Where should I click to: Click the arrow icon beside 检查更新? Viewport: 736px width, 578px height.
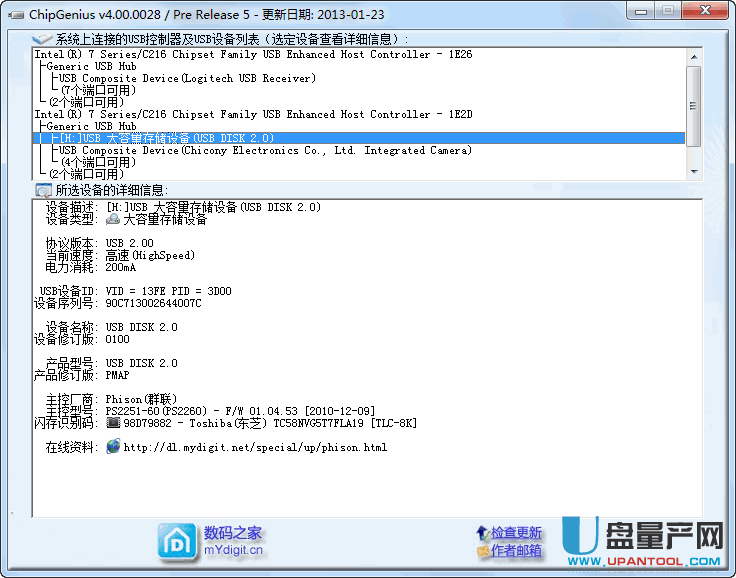[483, 533]
